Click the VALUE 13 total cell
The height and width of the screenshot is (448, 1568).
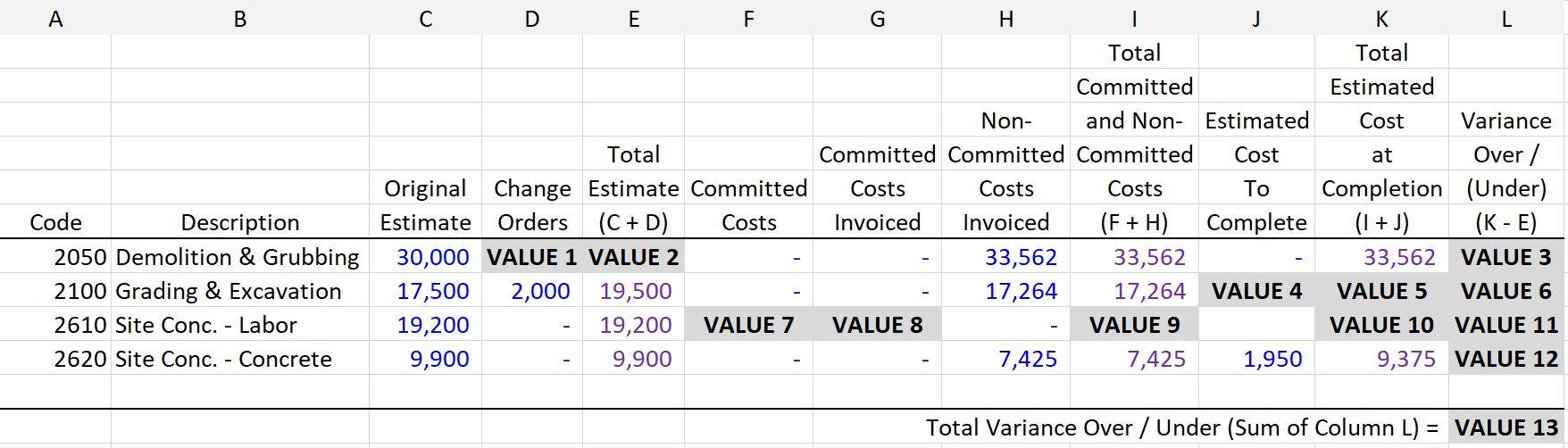(x=1507, y=427)
